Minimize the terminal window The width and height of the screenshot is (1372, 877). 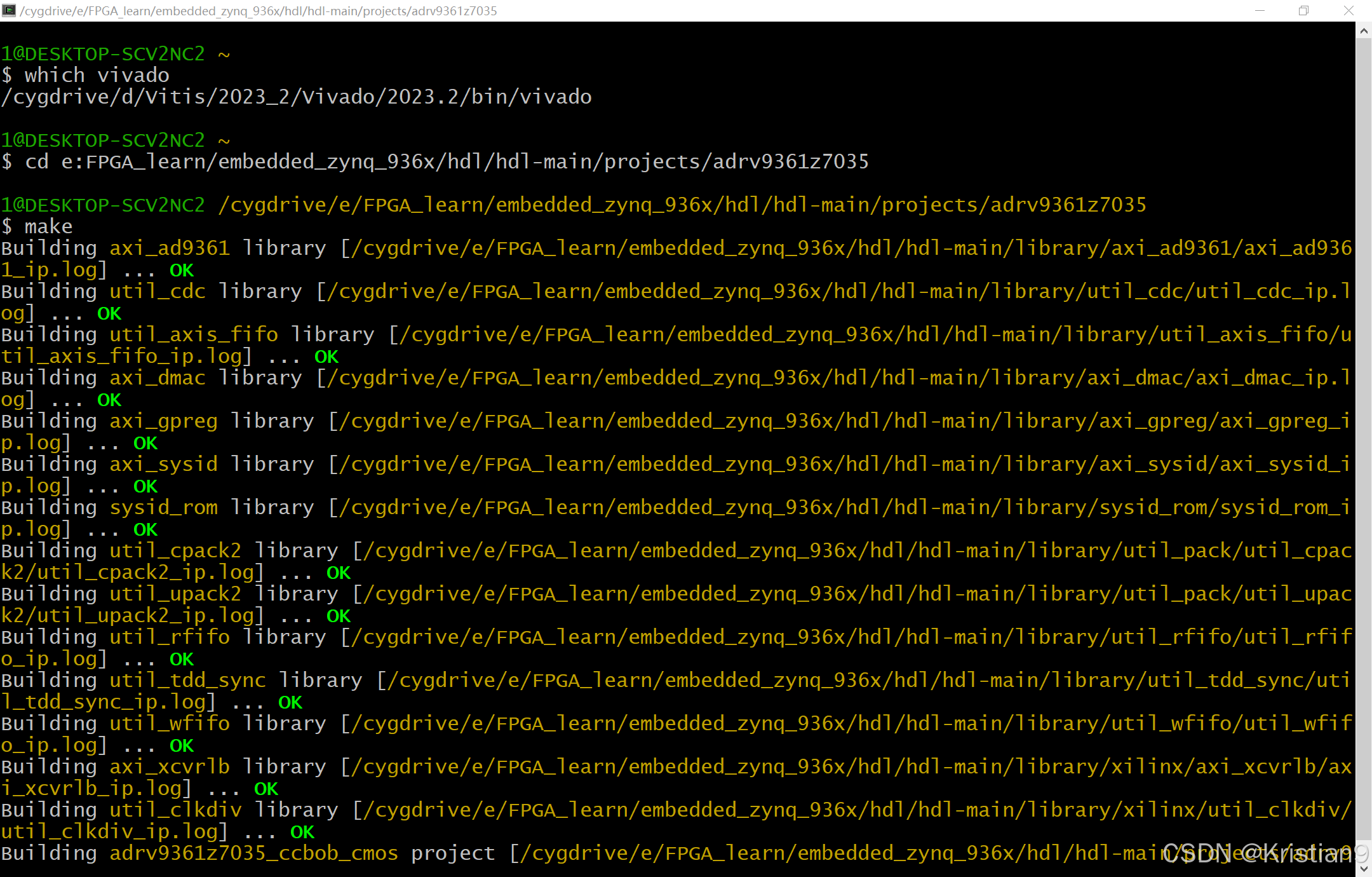[x=1260, y=10]
